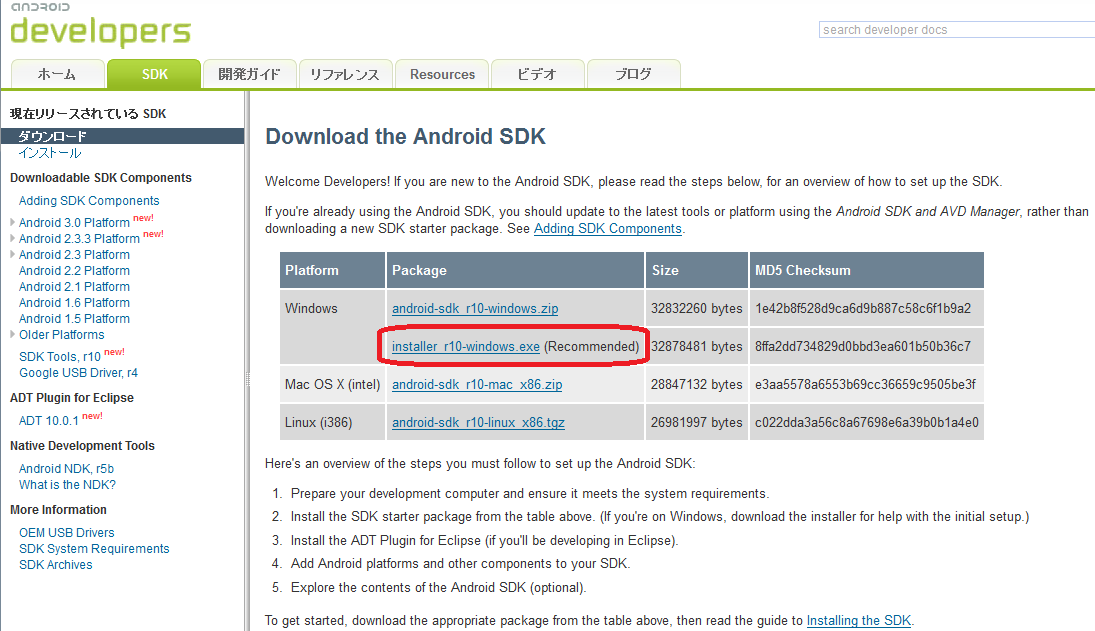Screen dimensions: 1095x631
Task: Click the Size column header
Action: 696,270
